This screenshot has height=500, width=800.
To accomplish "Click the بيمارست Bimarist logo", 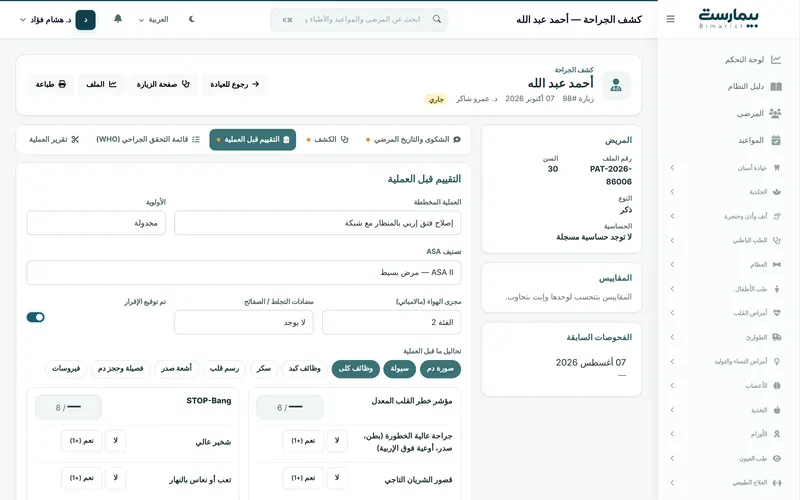I will 729,18.
